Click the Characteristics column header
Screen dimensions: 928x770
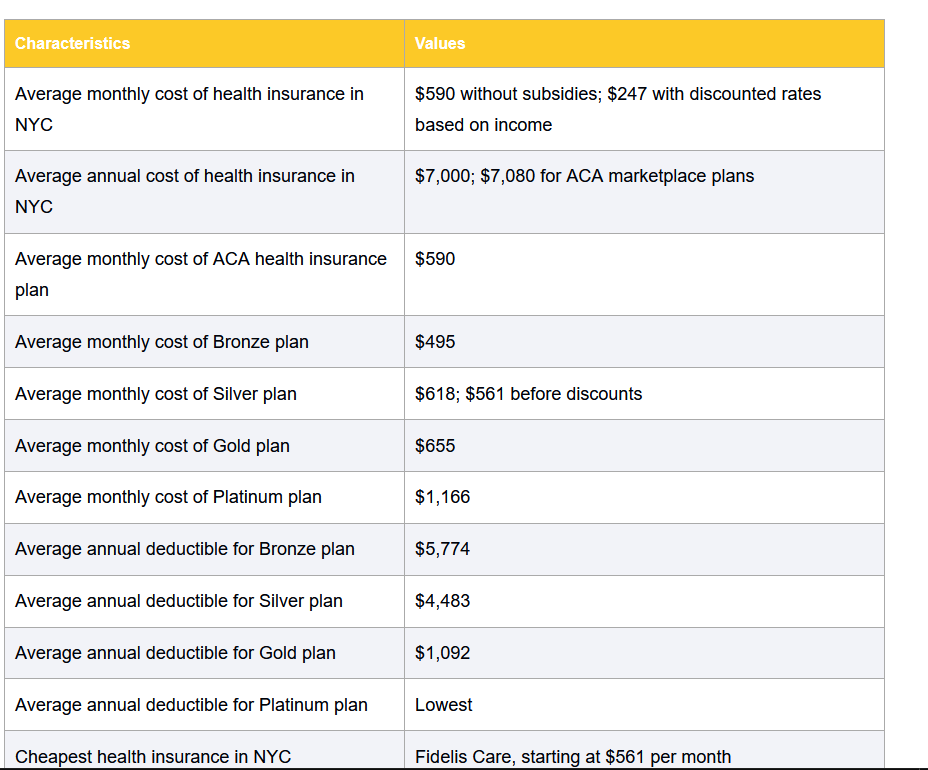click(72, 43)
